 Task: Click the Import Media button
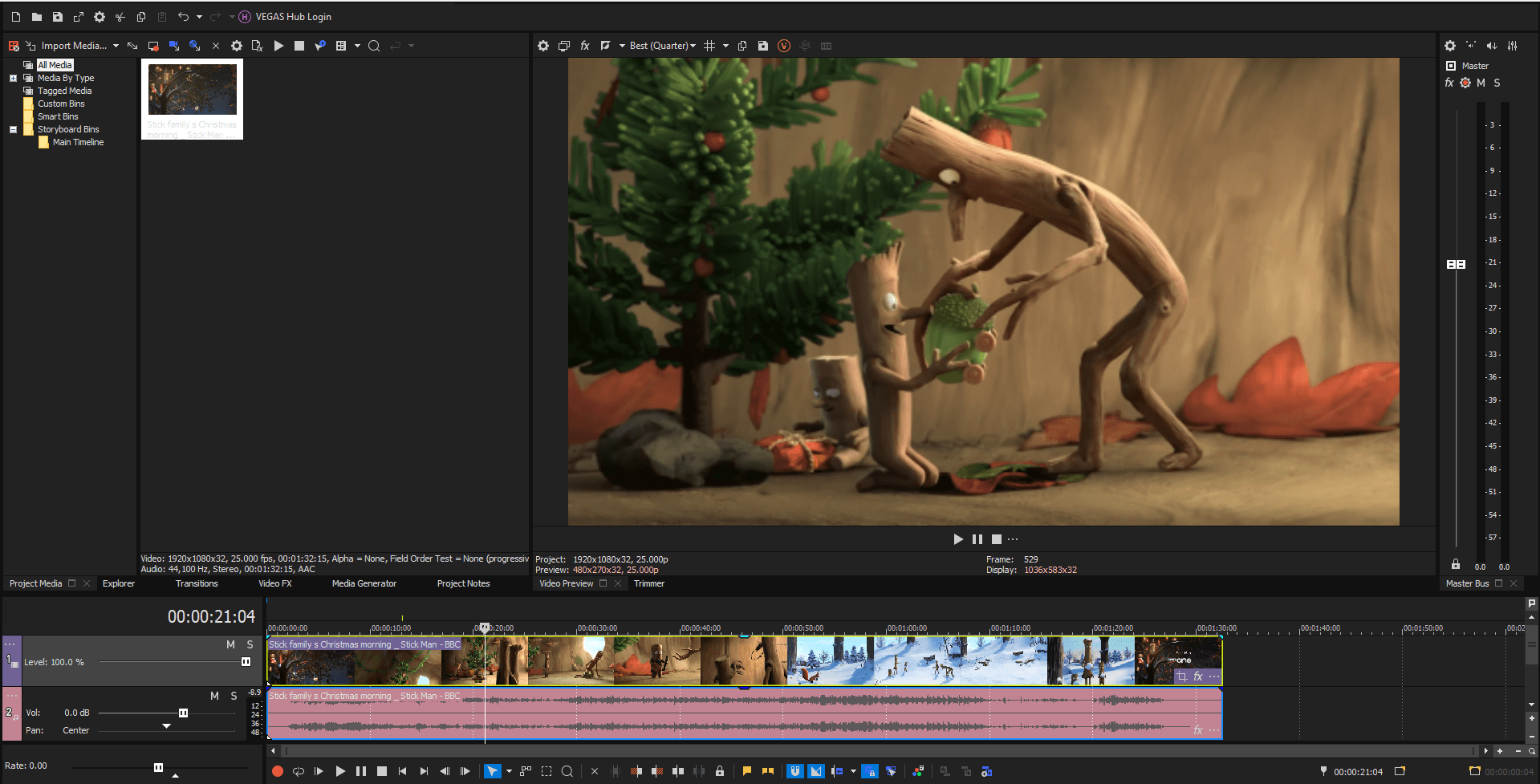(66, 46)
